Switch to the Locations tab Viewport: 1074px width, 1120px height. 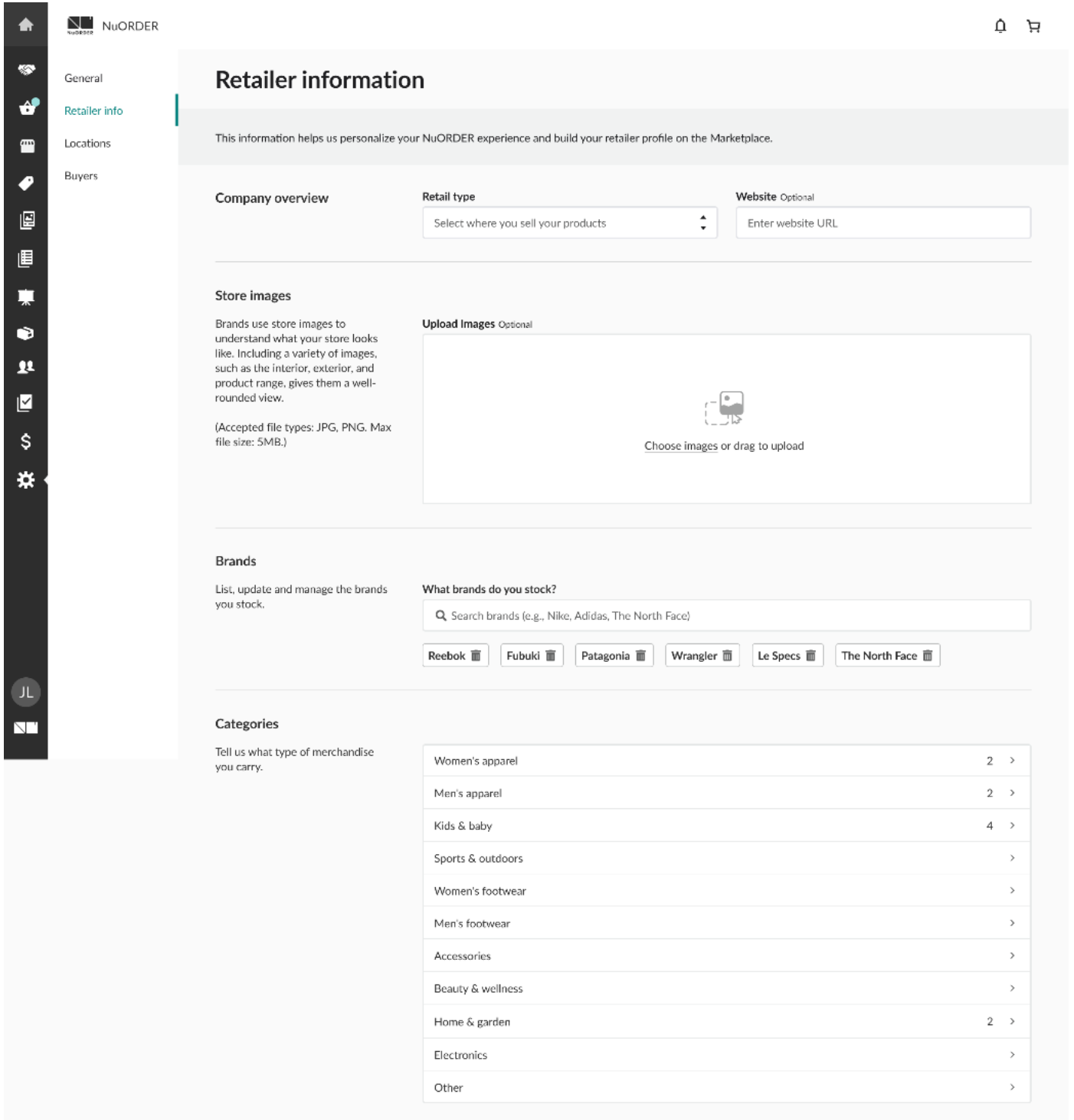point(87,143)
